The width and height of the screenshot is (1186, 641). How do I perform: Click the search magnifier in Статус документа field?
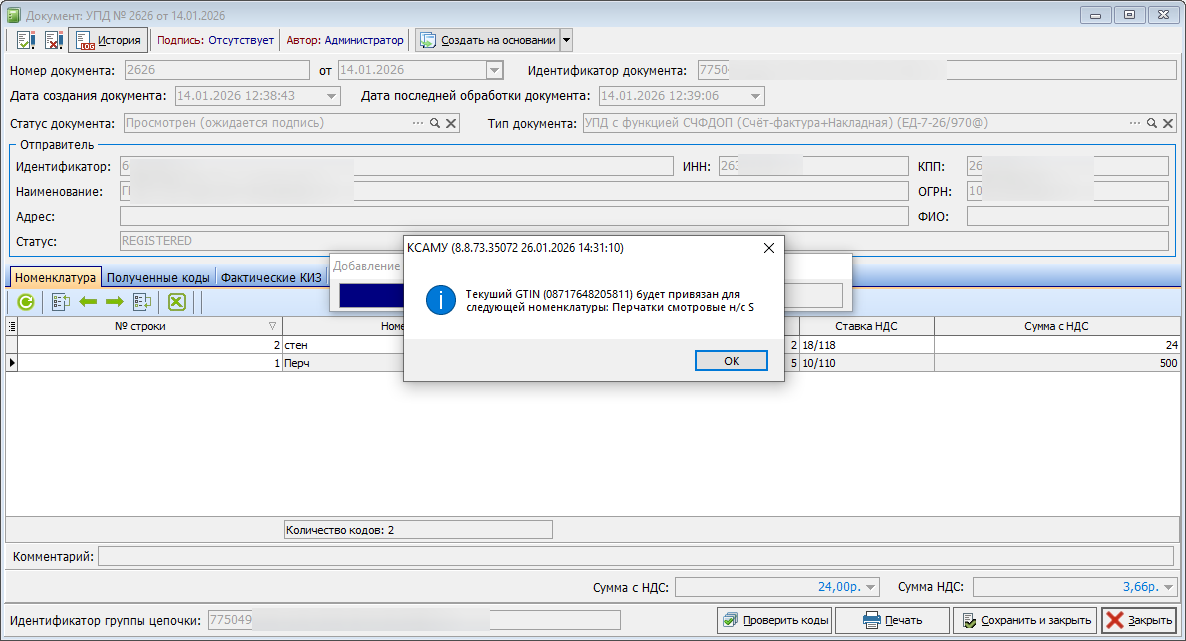click(435, 123)
